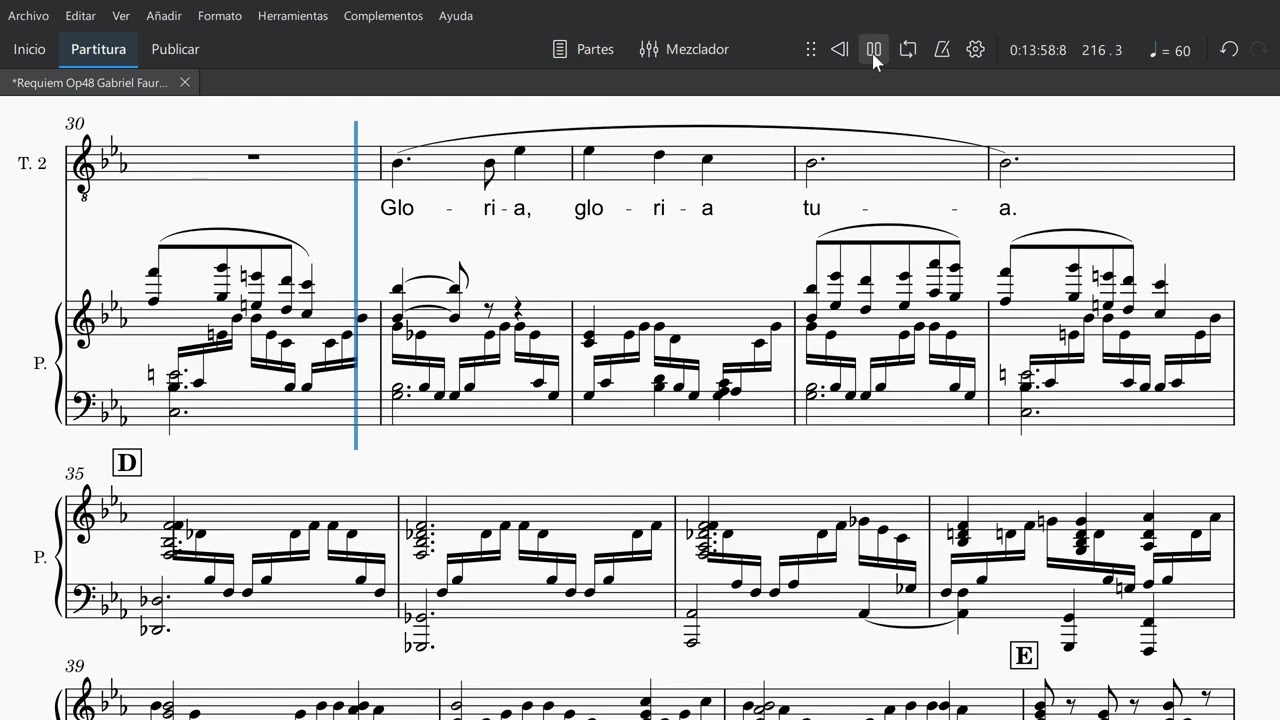Select the lyric syllable "Glo" in tenor part
The height and width of the screenshot is (720, 1280).
(x=397, y=208)
